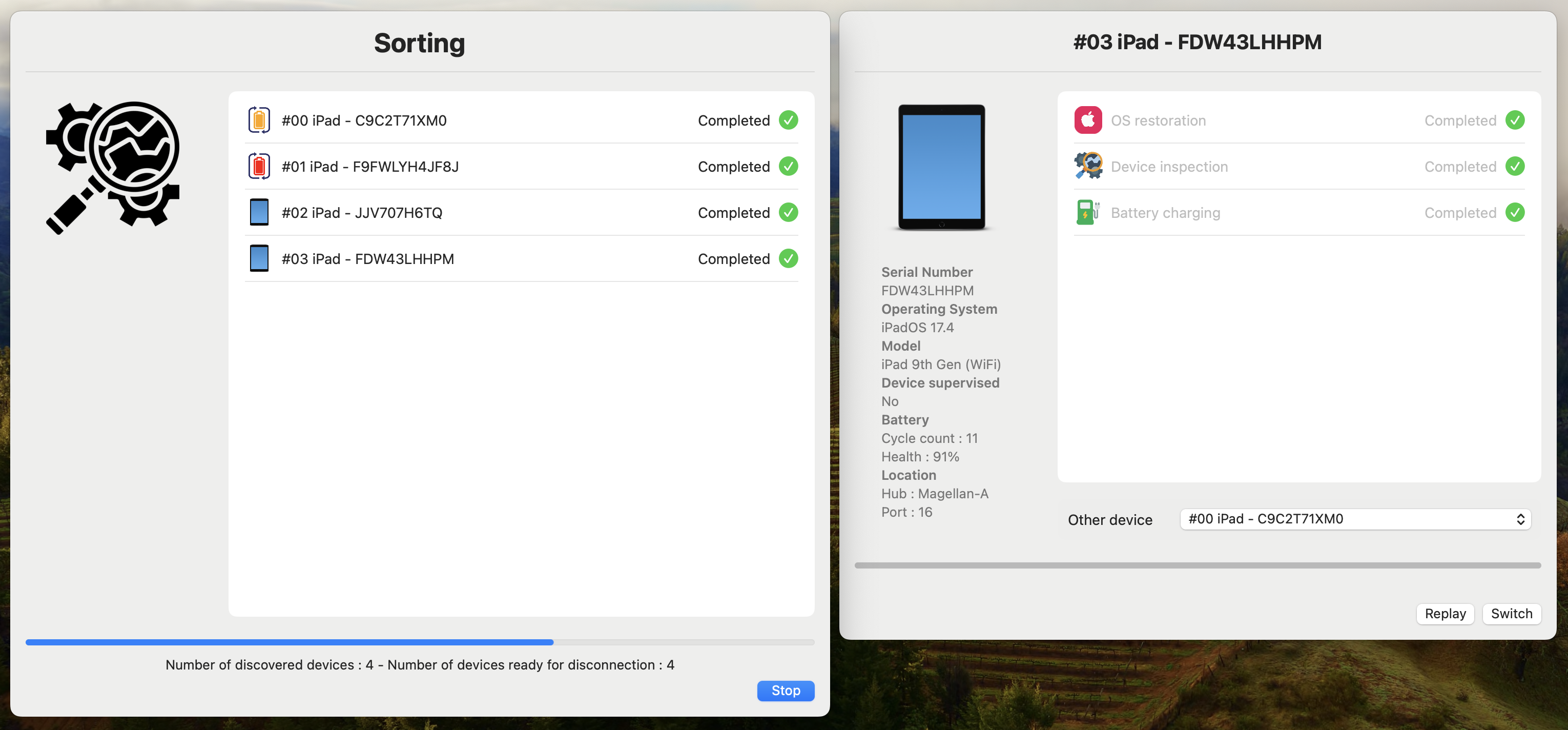The width and height of the screenshot is (1568, 730).
Task: Open the Other device dropdown
Action: (x=1355, y=519)
